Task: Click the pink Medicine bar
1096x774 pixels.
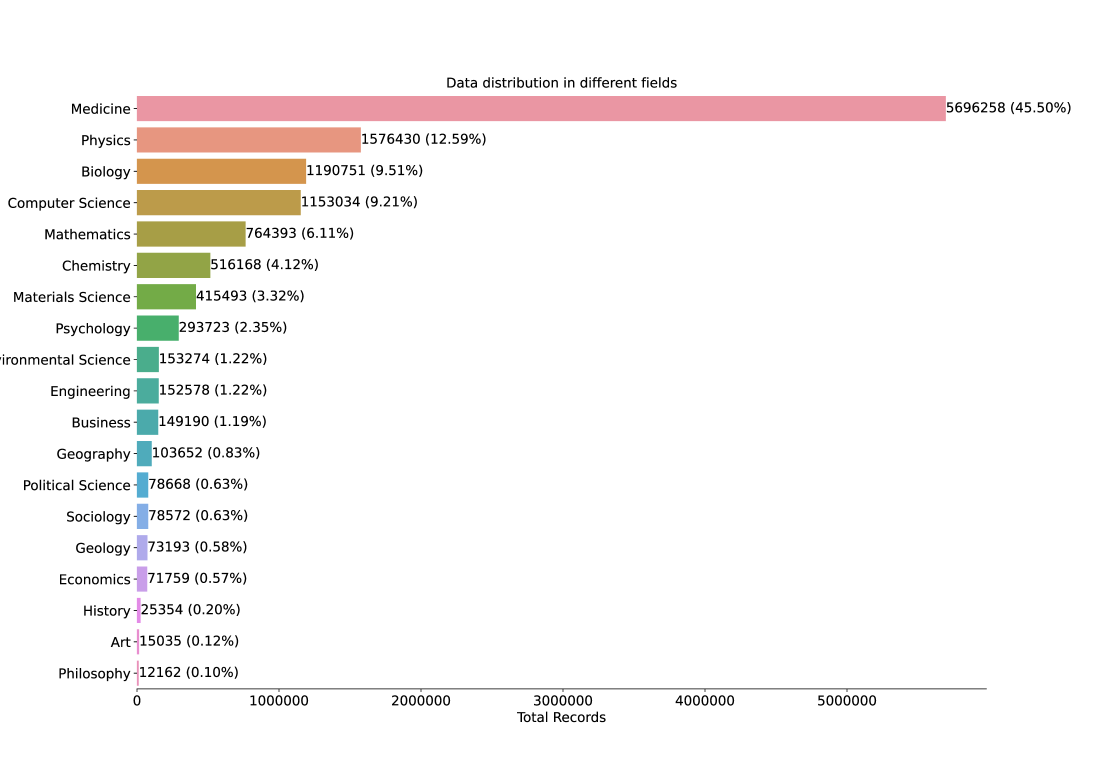Action: pos(540,109)
